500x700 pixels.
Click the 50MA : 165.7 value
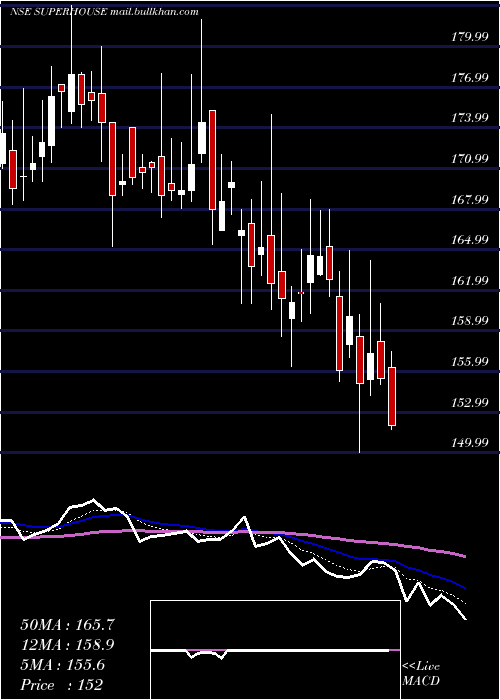[67, 625]
